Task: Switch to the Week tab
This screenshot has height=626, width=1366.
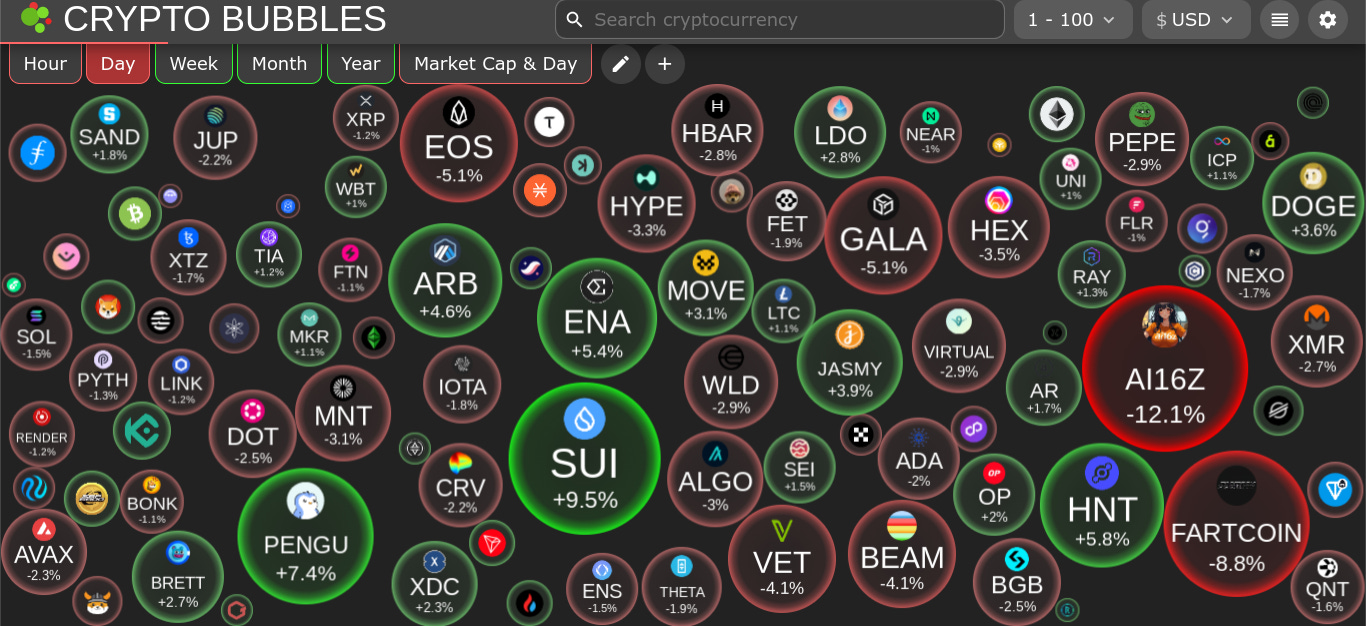Action: (194, 63)
